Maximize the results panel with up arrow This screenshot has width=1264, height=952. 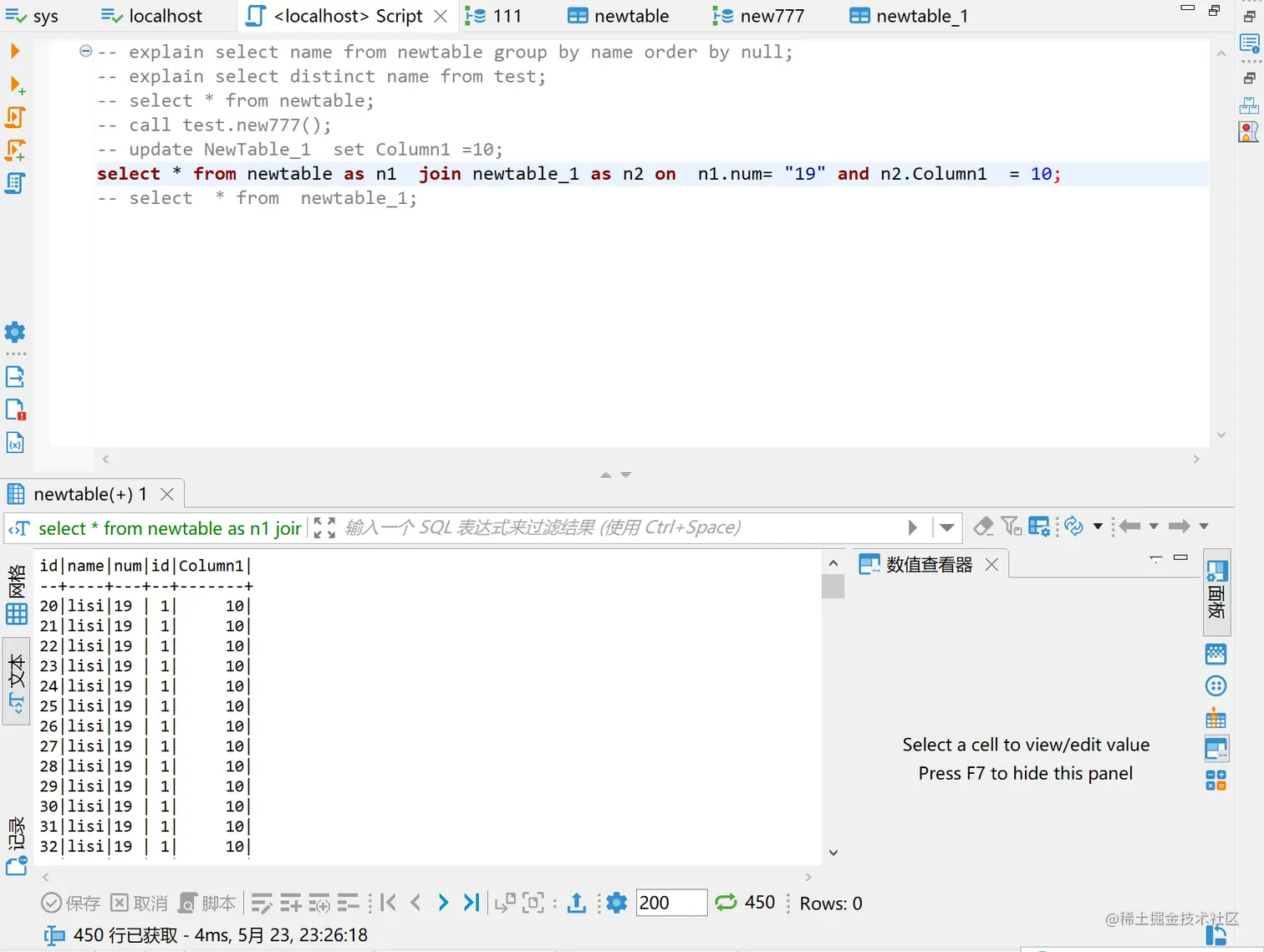[x=606, y=475]
